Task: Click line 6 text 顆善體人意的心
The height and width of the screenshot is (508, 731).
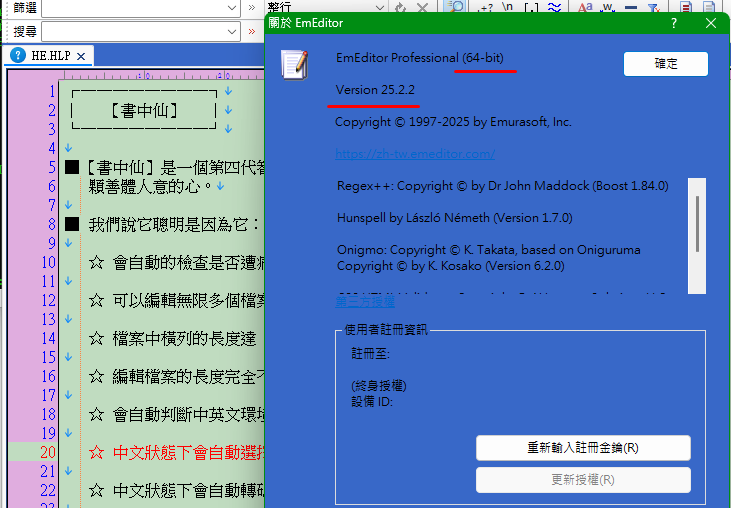Action: tap(151, 186)
